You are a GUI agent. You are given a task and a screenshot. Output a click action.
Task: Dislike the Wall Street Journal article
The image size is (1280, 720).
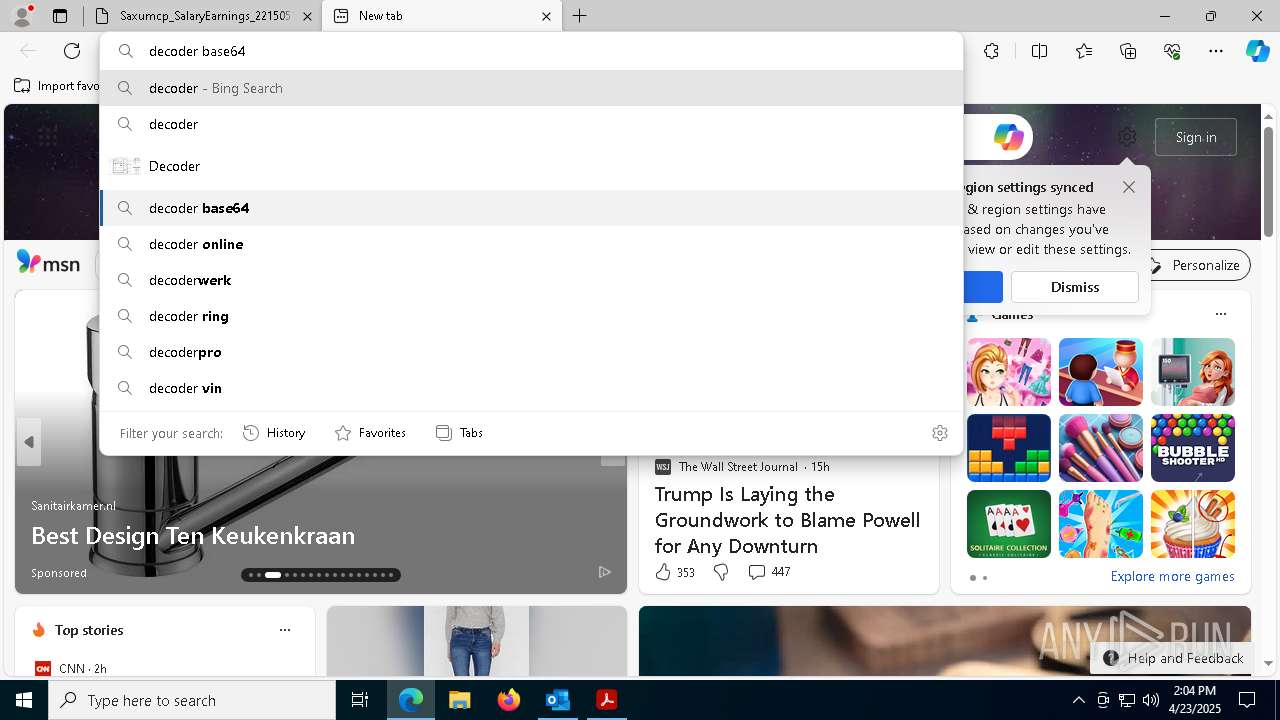(721, 572)
